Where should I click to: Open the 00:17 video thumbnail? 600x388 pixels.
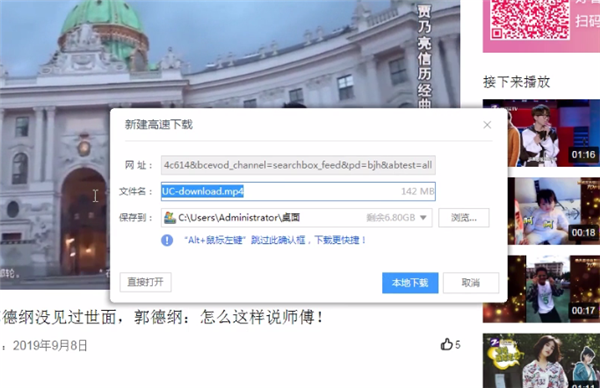pyautogui.click(x=541, y=289)
